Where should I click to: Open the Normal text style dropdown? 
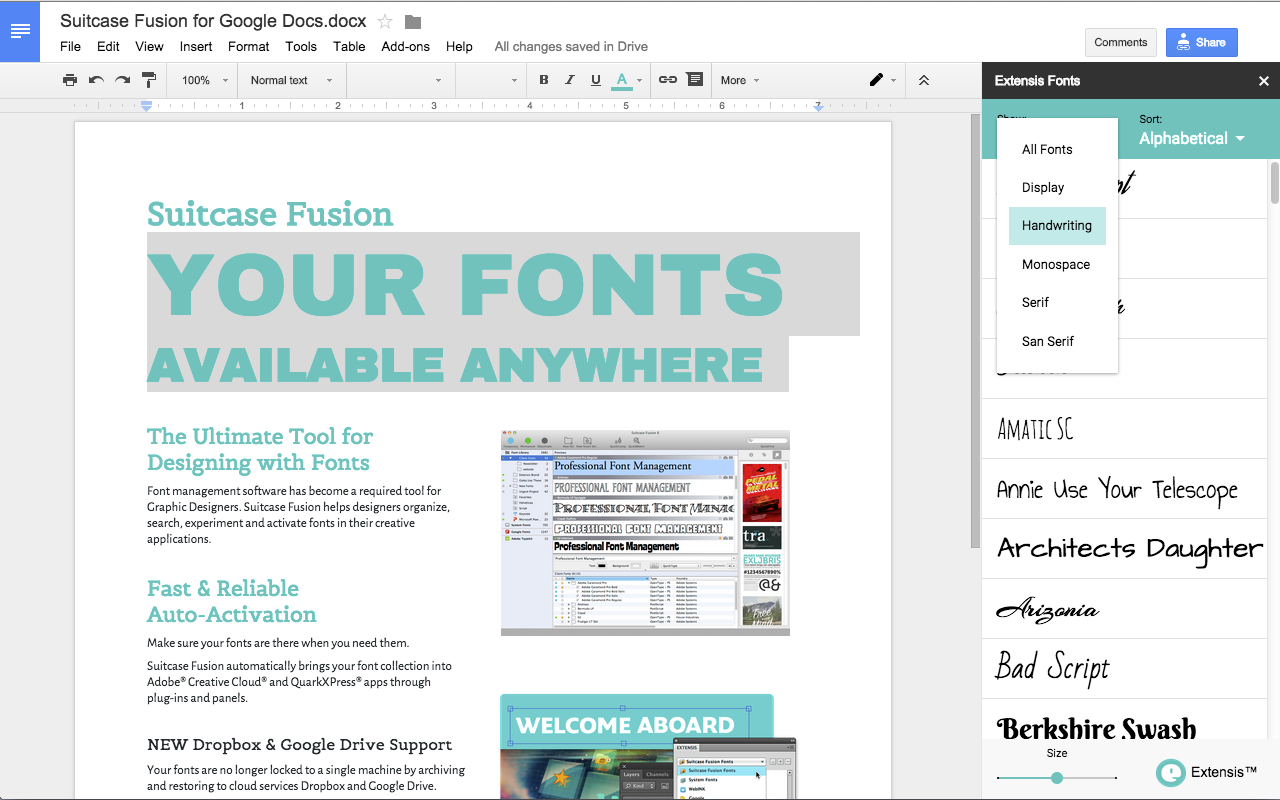(x=290, y=80)
